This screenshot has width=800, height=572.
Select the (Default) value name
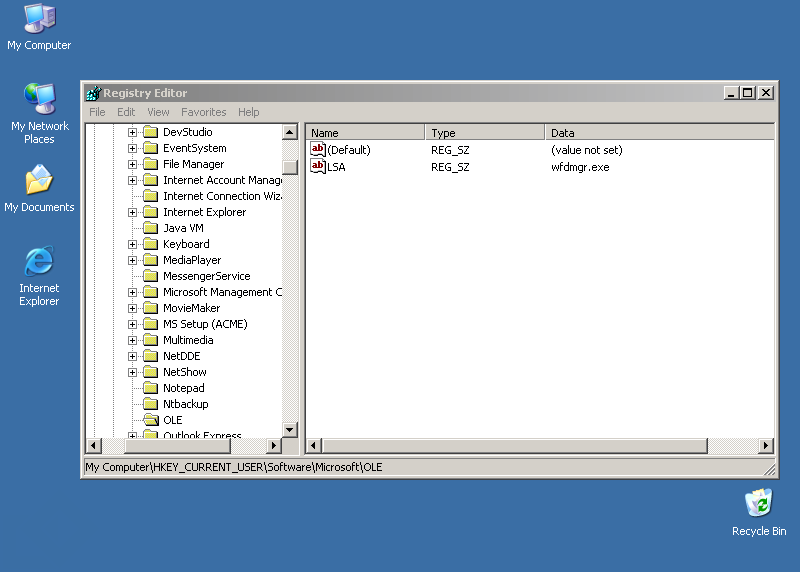pos(349,150)
